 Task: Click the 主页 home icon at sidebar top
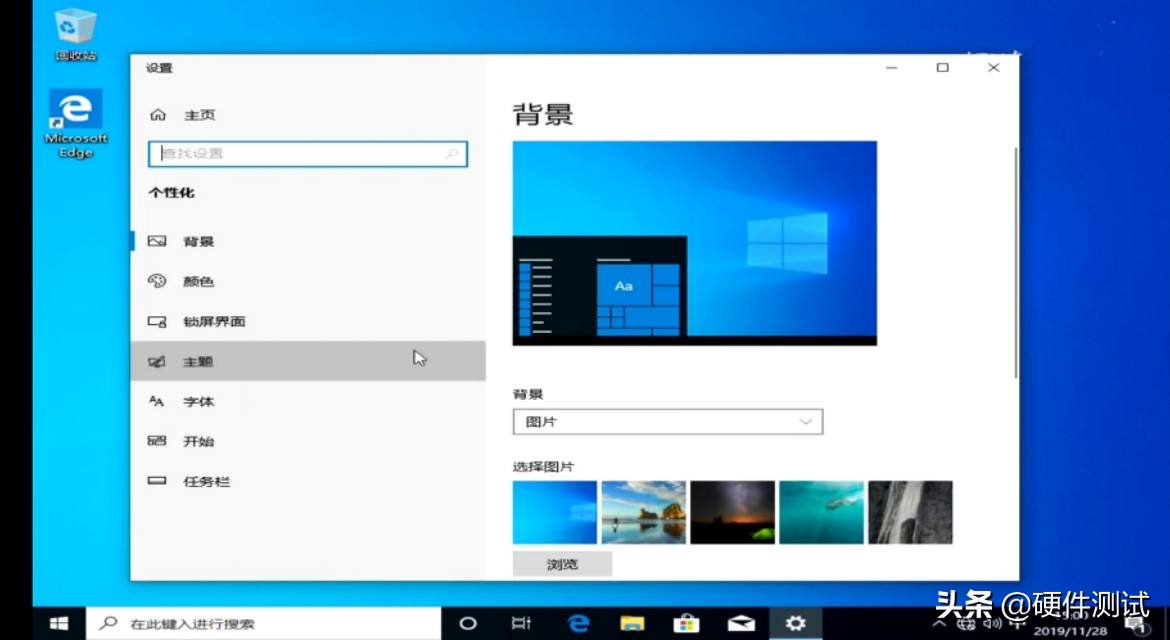tap(158, 114)
